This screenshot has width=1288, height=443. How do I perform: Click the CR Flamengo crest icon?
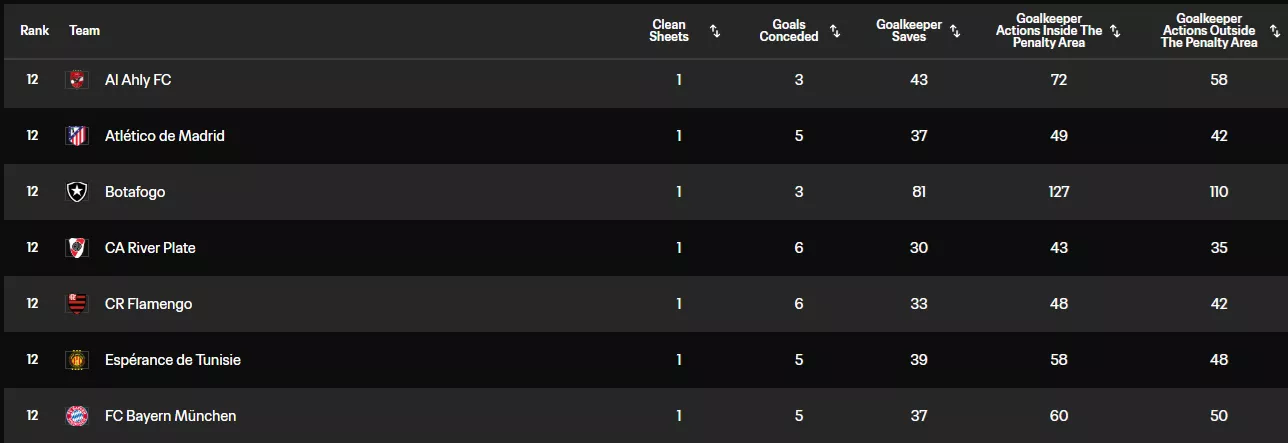(77, 304)
